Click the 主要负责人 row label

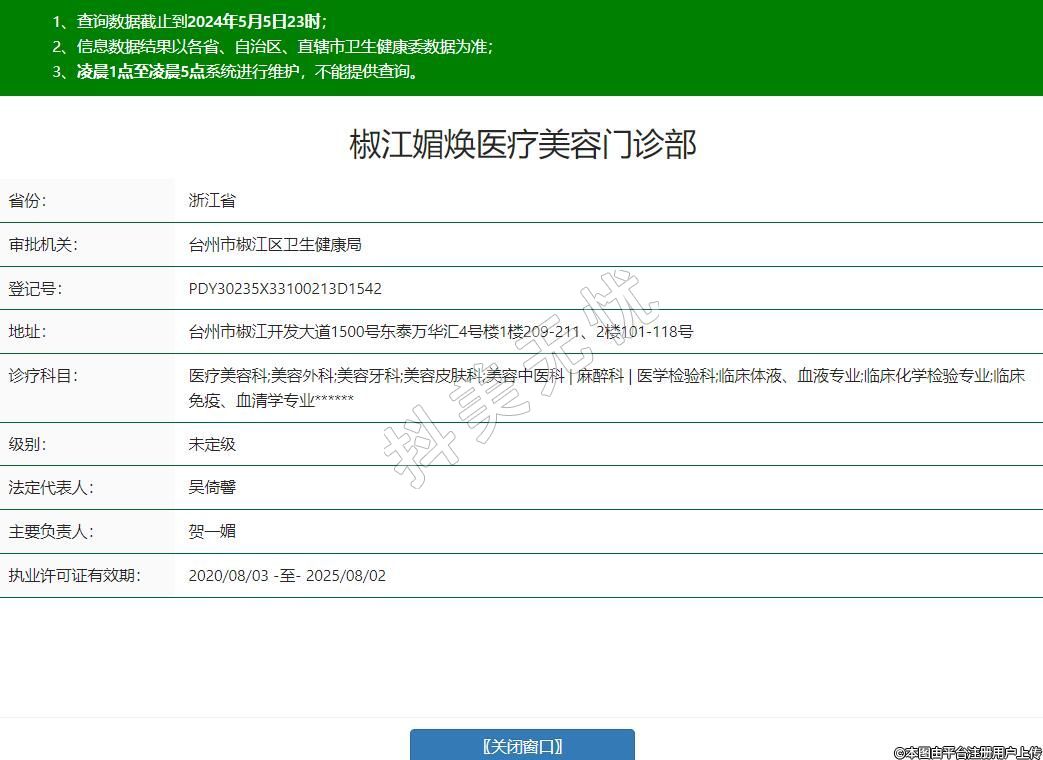click(50, 532)
